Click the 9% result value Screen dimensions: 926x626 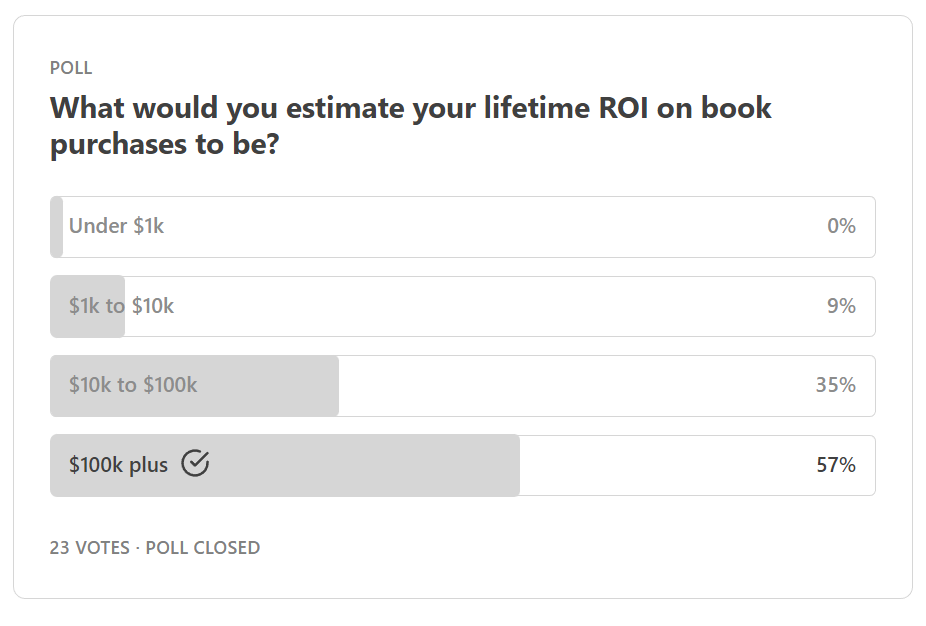(x=841, y=305)
